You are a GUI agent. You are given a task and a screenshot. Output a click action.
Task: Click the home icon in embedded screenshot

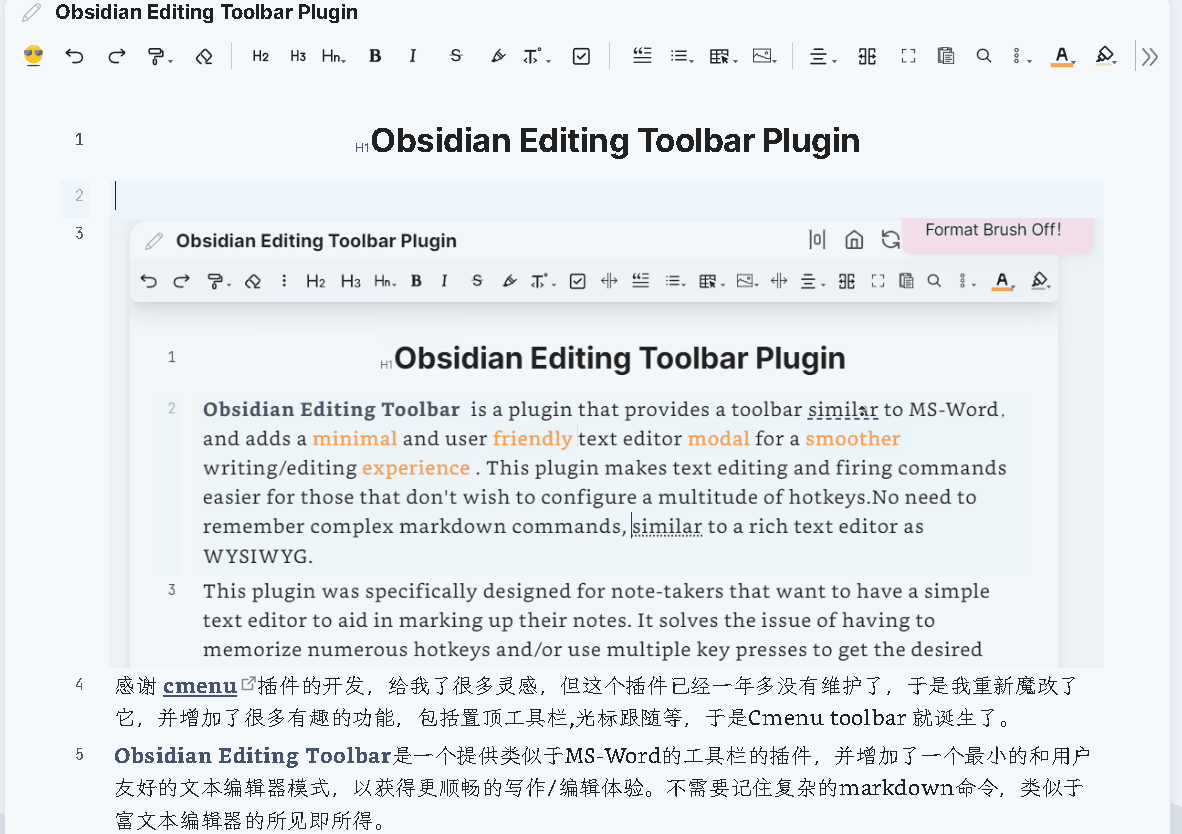pos(854,240)
